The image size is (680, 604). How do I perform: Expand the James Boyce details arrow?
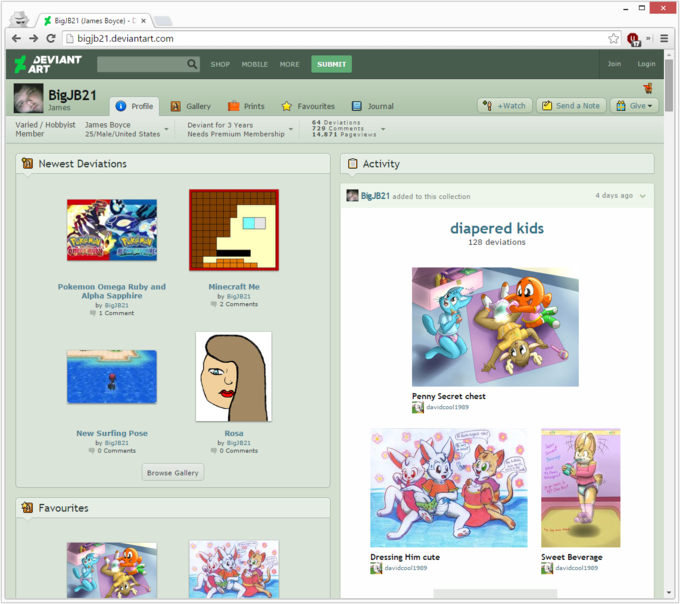[x=167, y=129]
